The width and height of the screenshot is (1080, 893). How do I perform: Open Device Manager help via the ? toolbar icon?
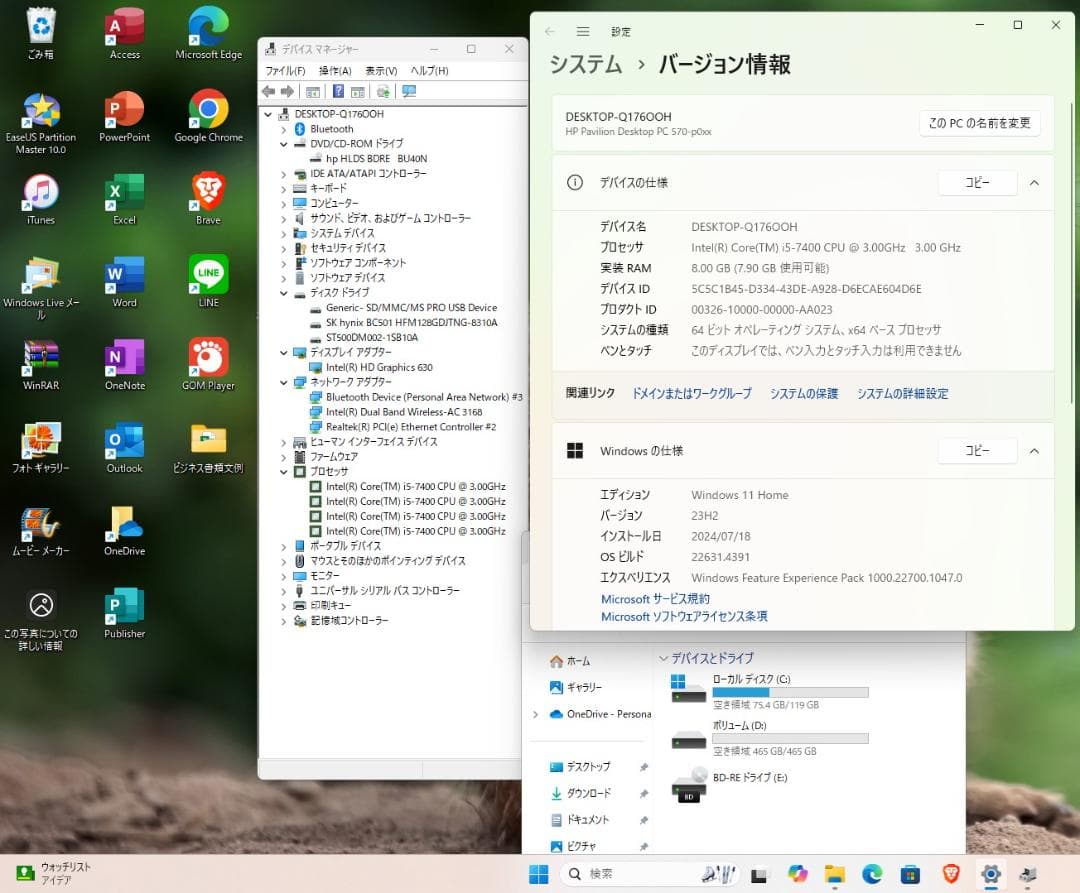tap(338, 91)
